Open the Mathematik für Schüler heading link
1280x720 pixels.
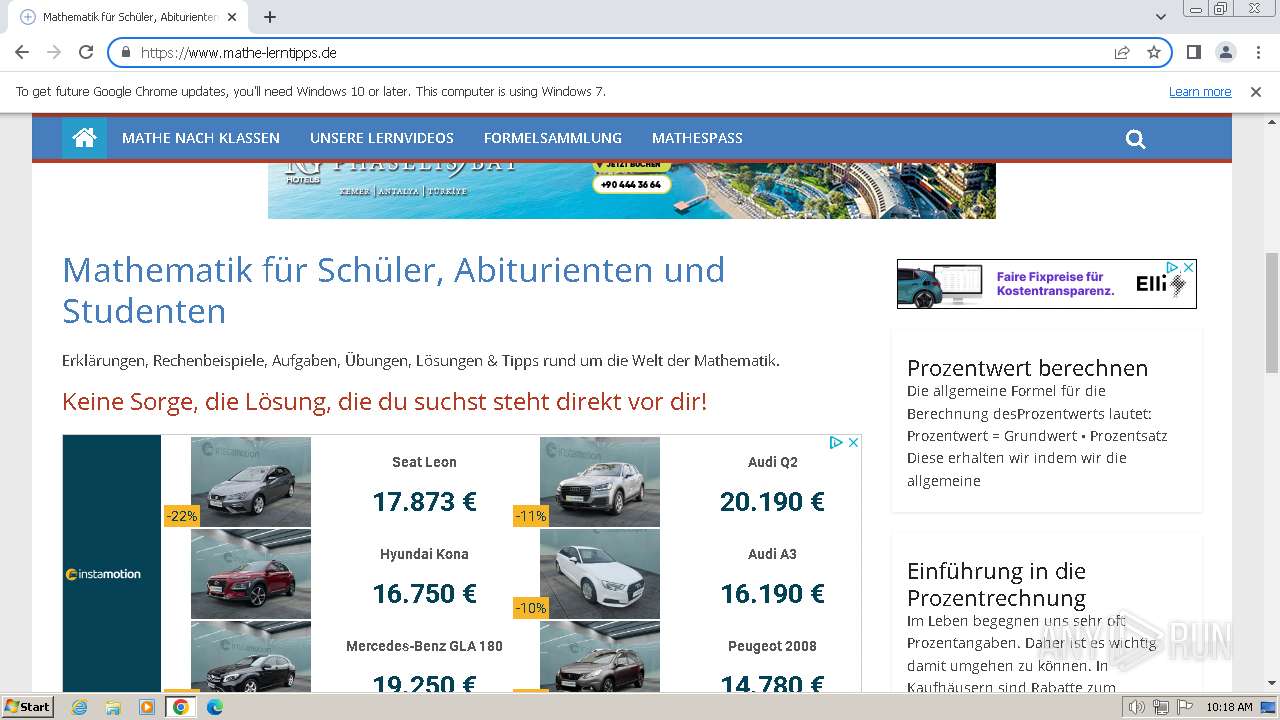pyautogui.click(x=393, y=290)
